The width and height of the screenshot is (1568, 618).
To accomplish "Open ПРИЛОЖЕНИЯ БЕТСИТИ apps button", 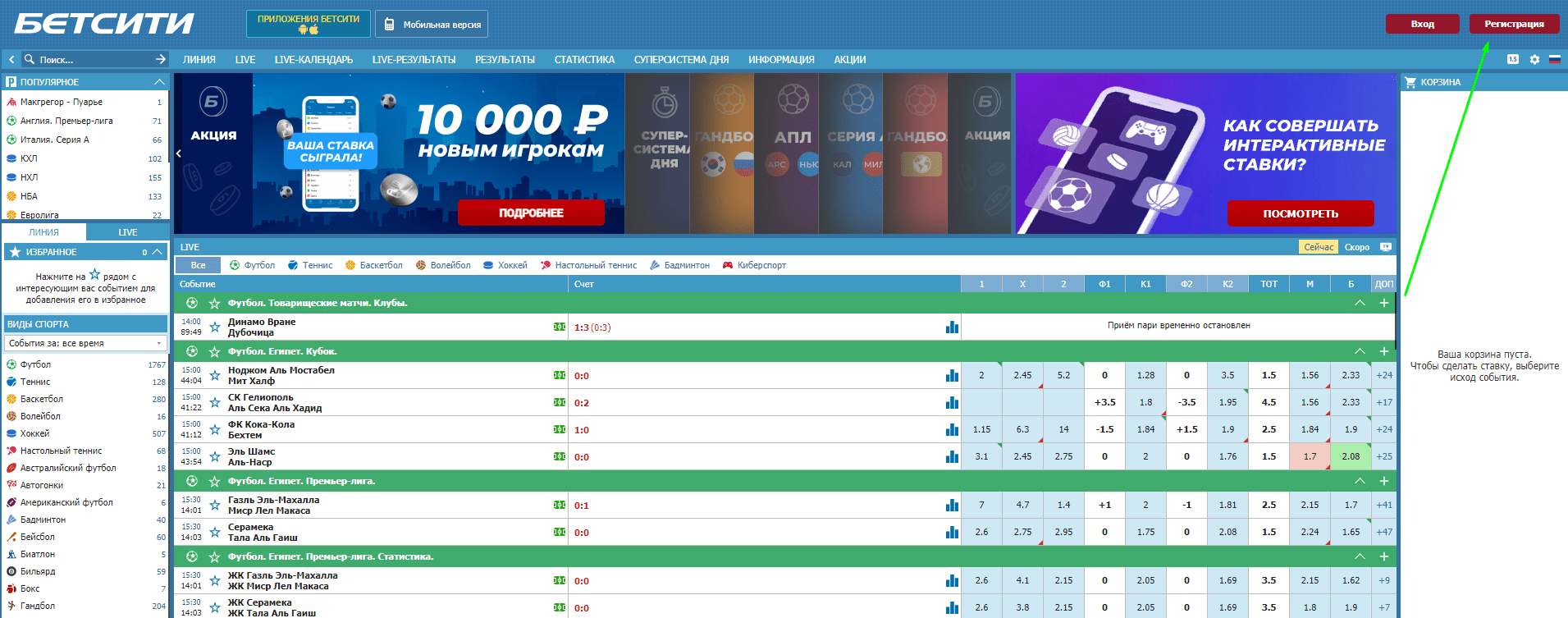I will [309, 24].
